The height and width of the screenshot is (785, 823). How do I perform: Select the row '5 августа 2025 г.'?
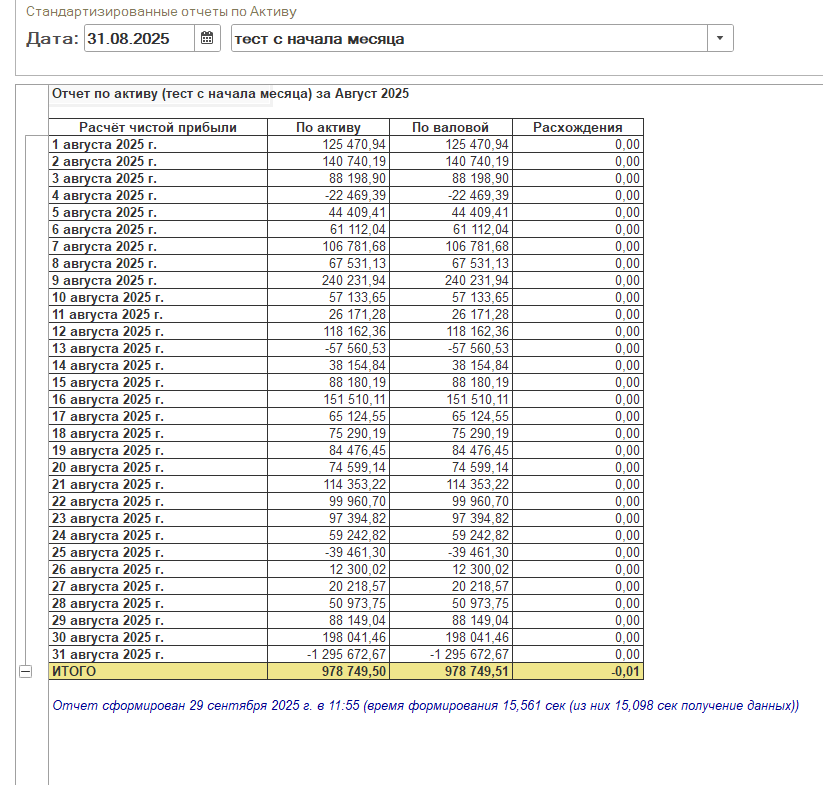(x=346, y=213)
